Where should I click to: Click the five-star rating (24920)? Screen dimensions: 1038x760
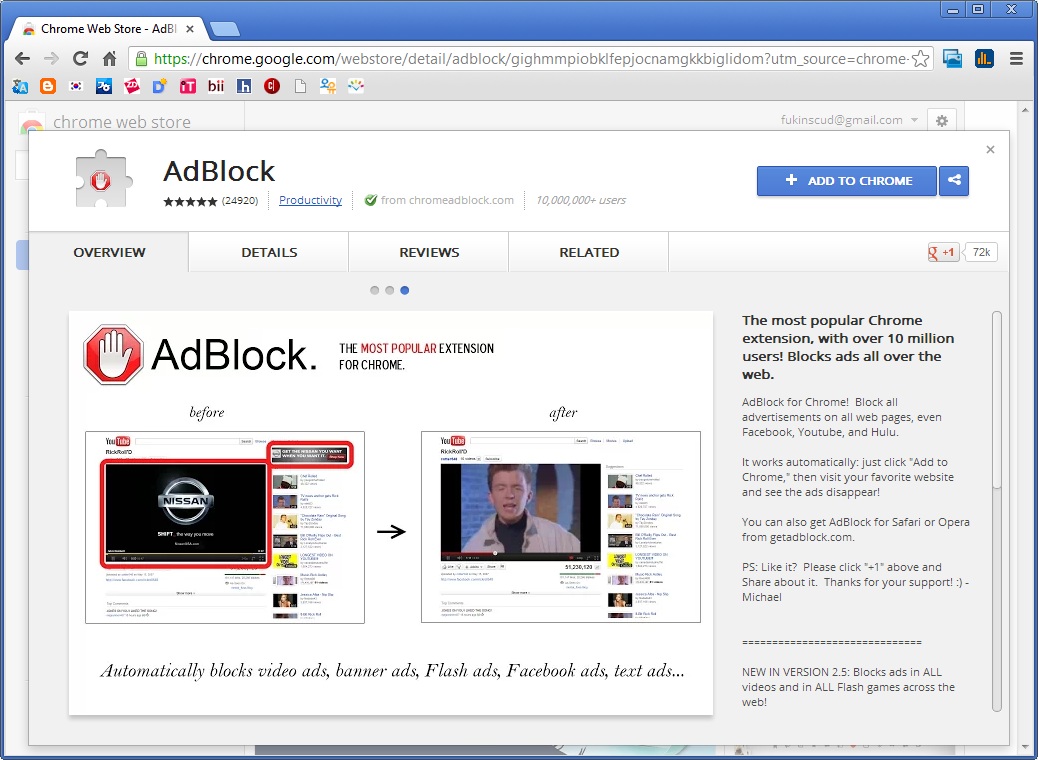click(x=211, y=201)
